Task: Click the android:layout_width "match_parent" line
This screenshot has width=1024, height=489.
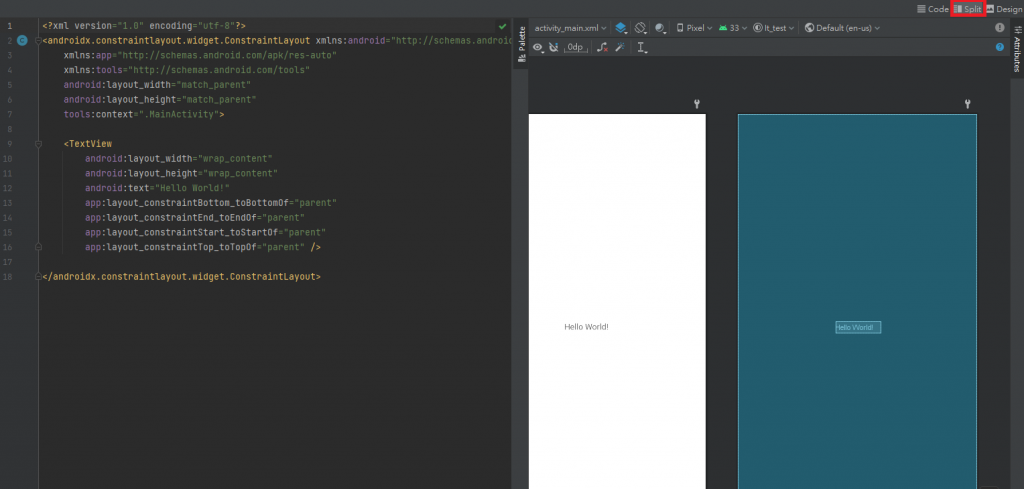Action: coord(157,85)
